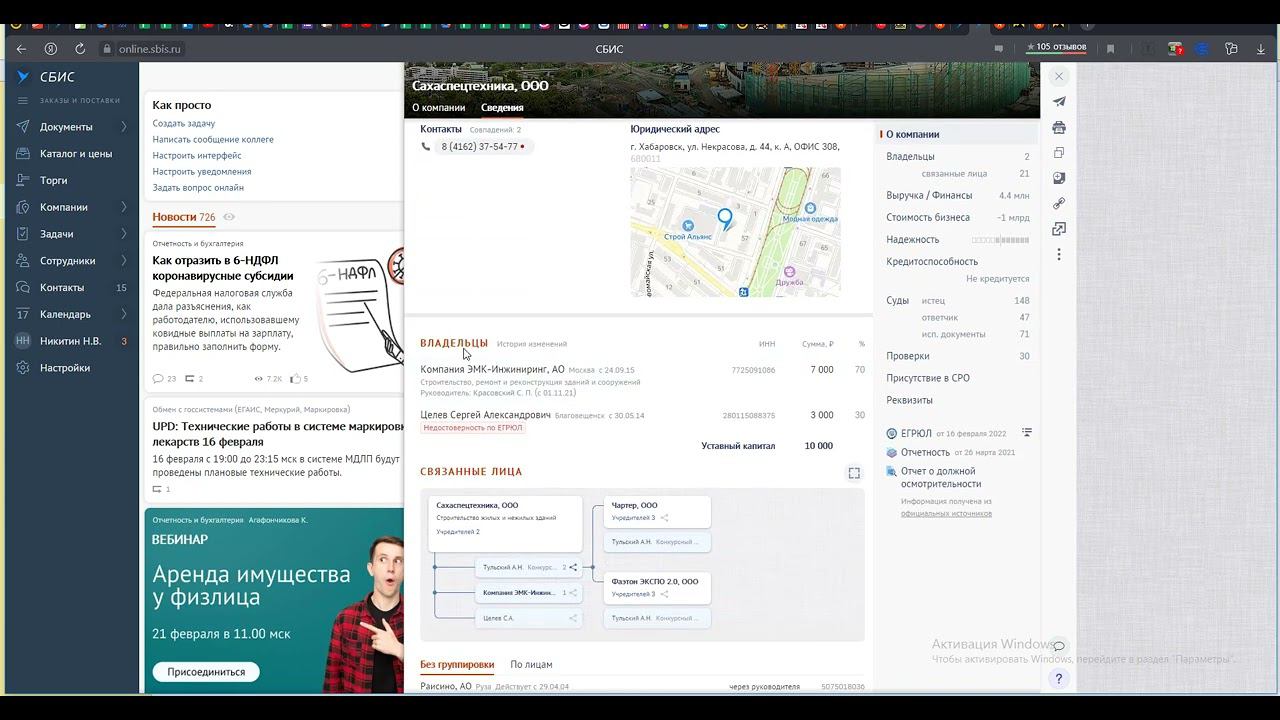Screen dimensions: 1280x720
Task: Click the Создать задачу link
Action: (184, 124)
